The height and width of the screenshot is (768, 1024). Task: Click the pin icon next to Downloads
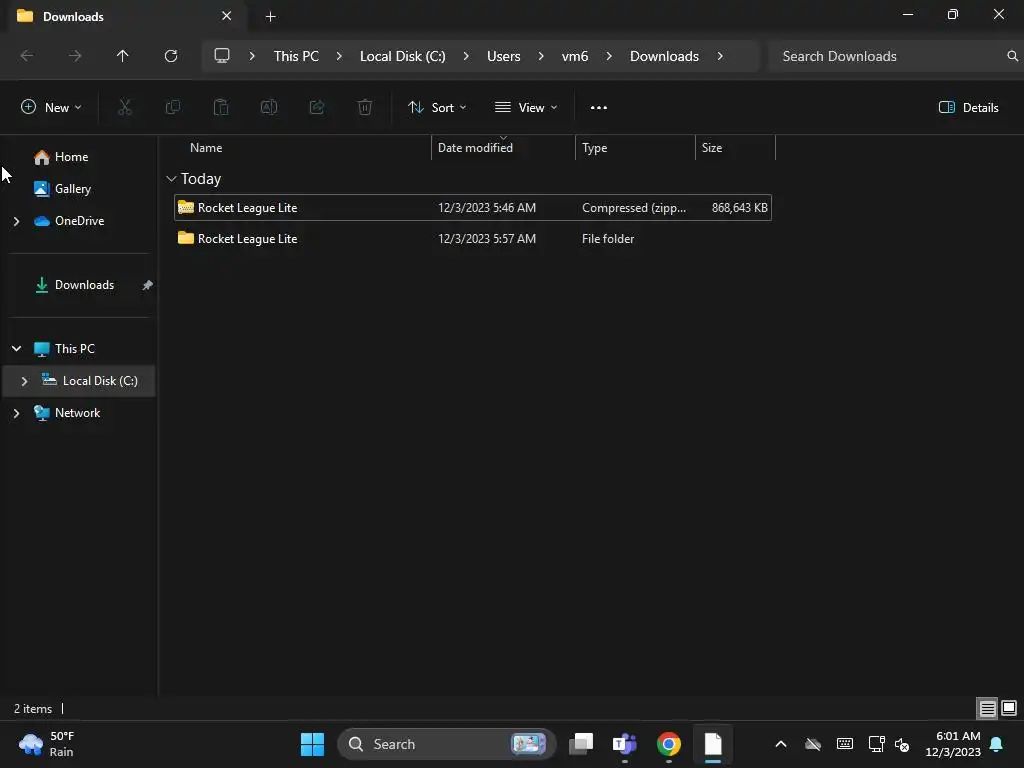(x=148, y=285)
